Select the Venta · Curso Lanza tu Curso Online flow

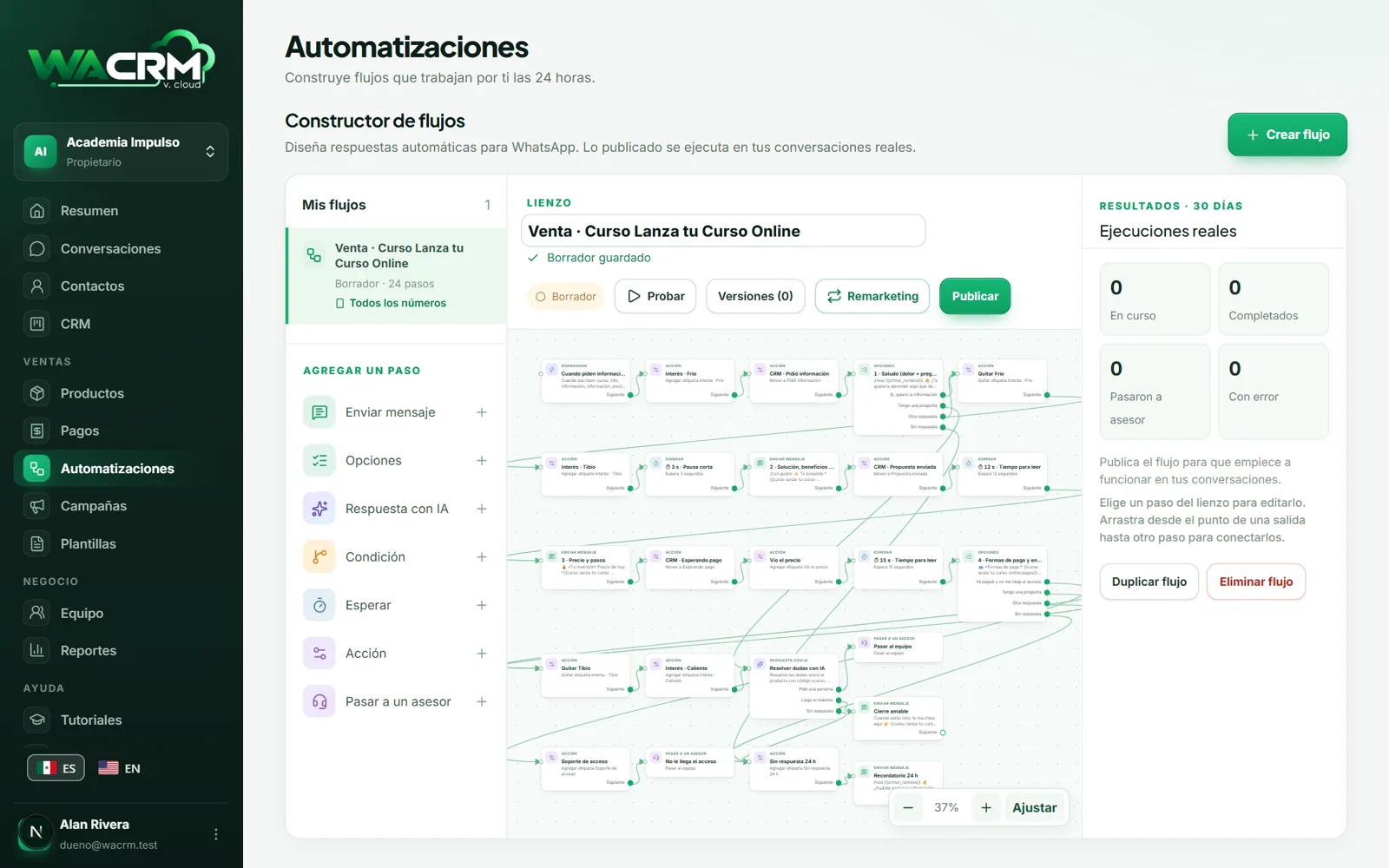pos(397,276)
